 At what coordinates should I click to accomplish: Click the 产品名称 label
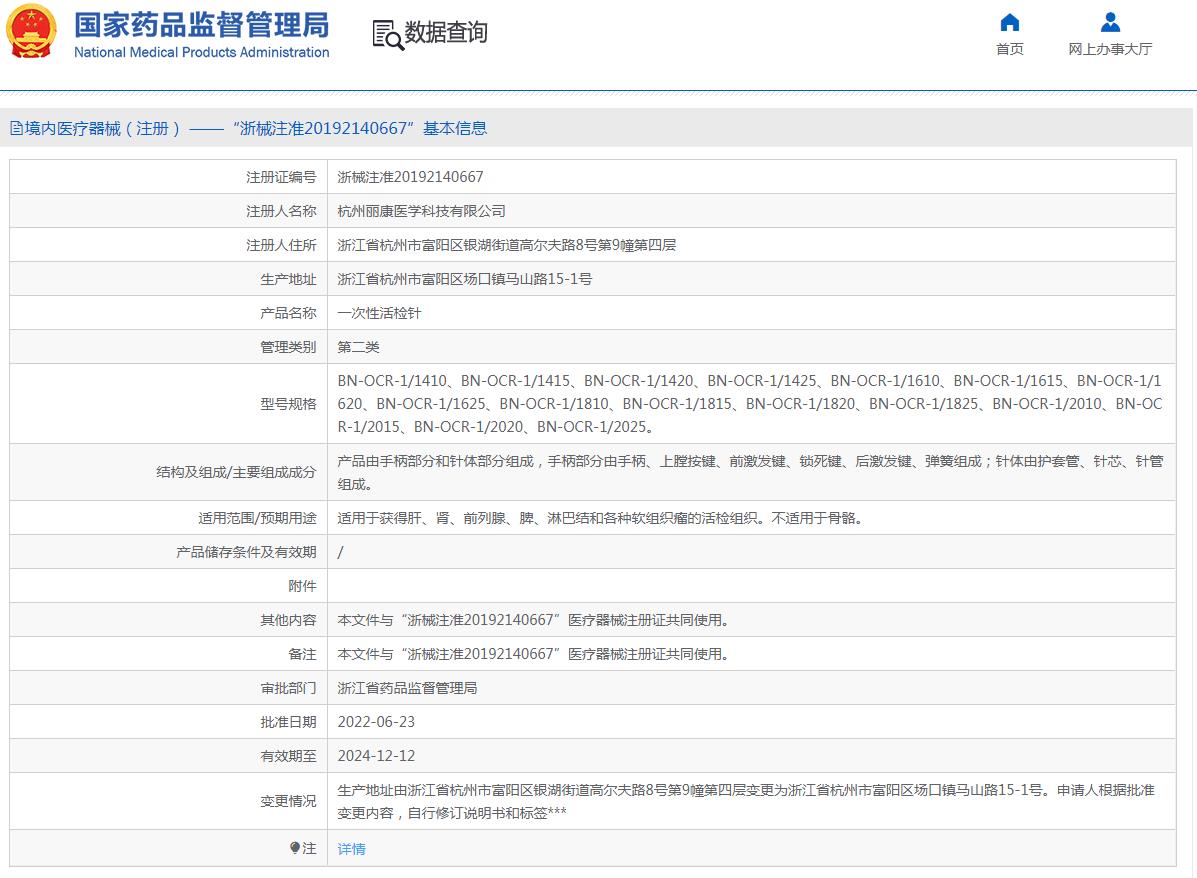click(288, 313)
